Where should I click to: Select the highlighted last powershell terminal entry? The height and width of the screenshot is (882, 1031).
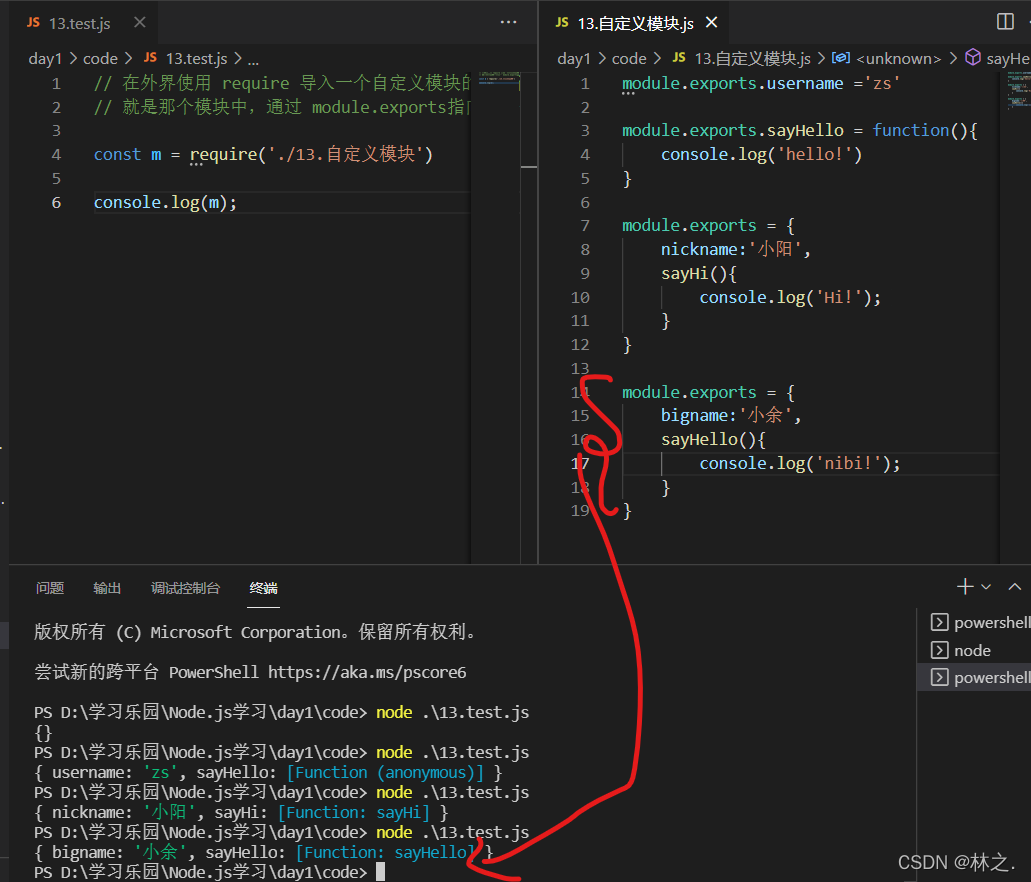coord(974,677)
